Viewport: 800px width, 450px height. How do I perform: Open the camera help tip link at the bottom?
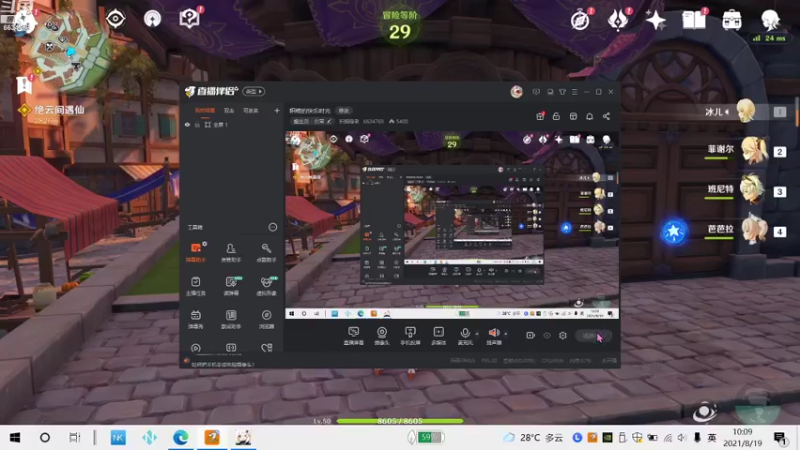coord(222,364)
